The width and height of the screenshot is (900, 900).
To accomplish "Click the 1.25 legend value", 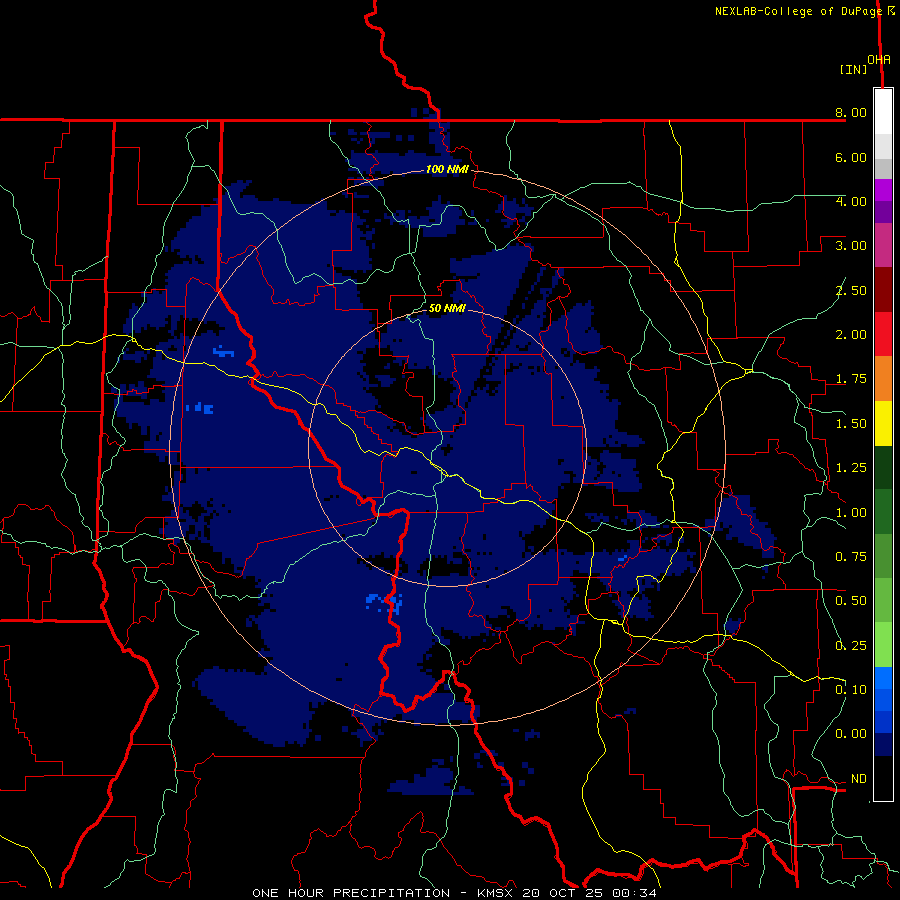I will [851, 468].
